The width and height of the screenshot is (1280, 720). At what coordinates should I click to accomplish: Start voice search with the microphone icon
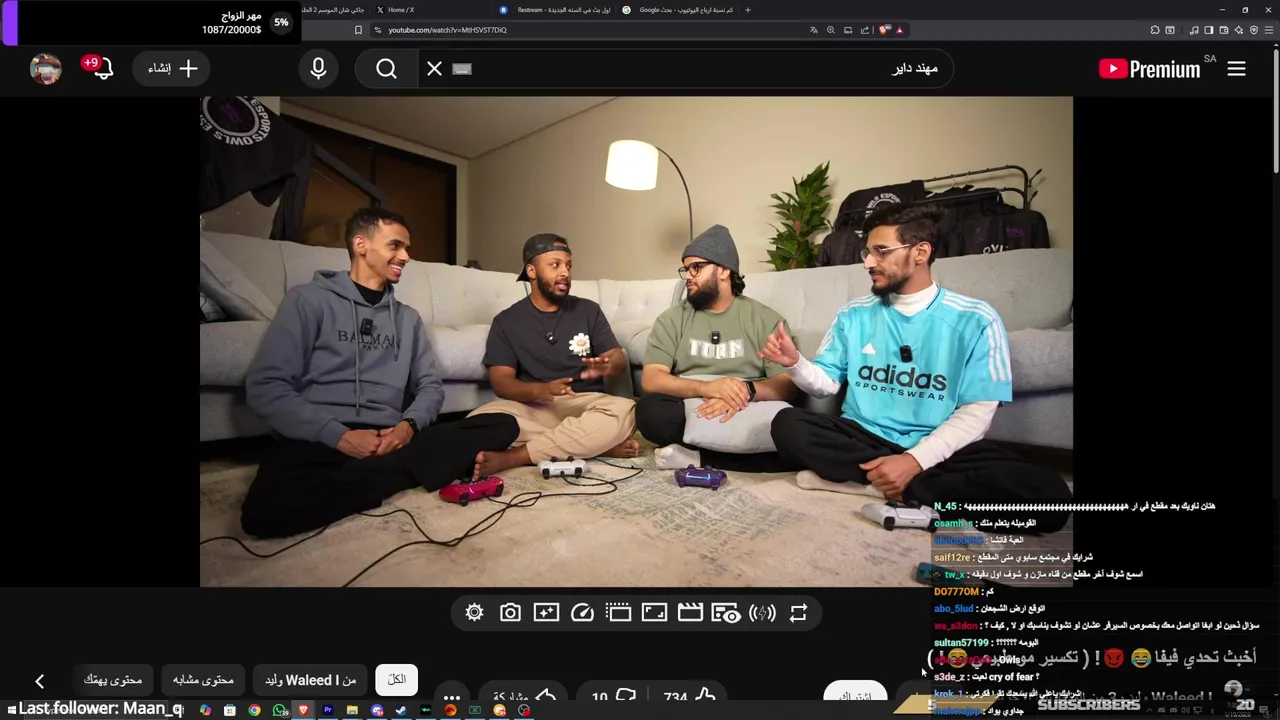[318, 68]
